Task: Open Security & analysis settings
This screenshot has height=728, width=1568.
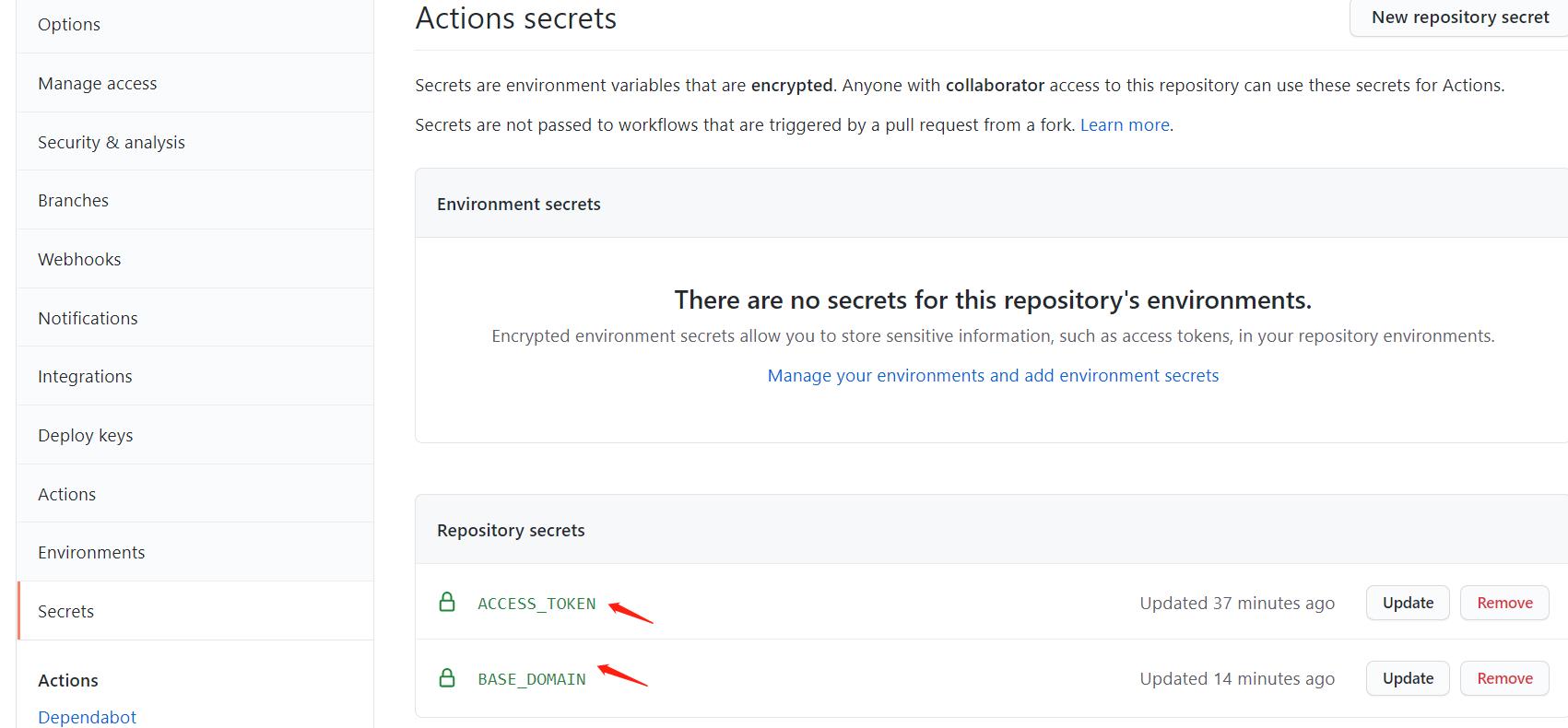Action: point(112,142)
